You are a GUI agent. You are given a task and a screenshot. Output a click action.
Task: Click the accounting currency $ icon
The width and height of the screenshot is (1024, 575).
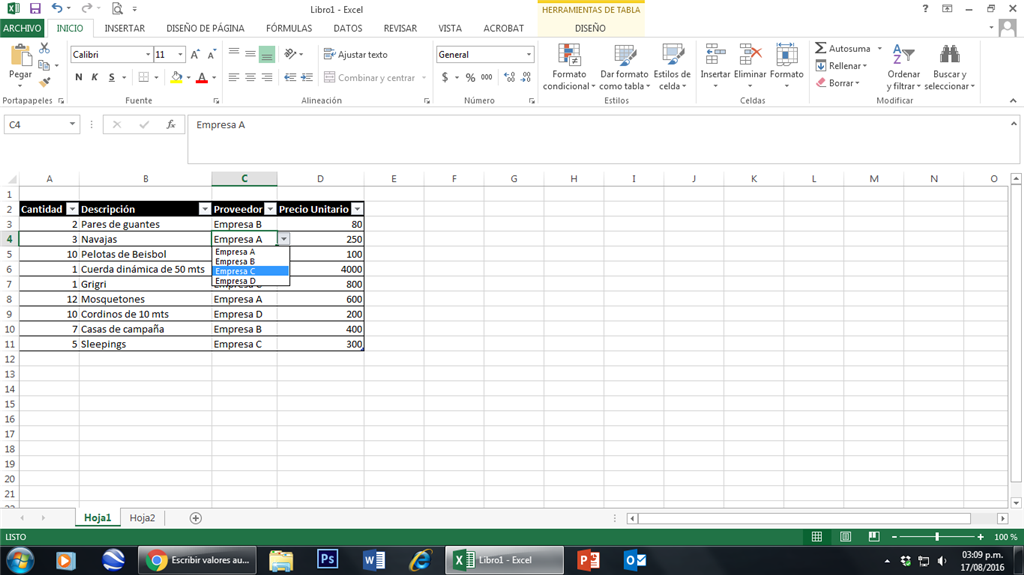click(x=445, y=77)
